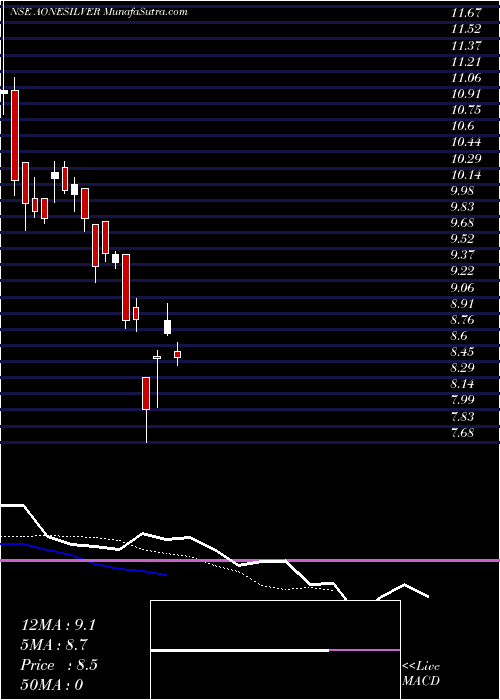Click the white candle just above 8.6
Viewport: 500px width, 700px height.
[x=167, y=327]
